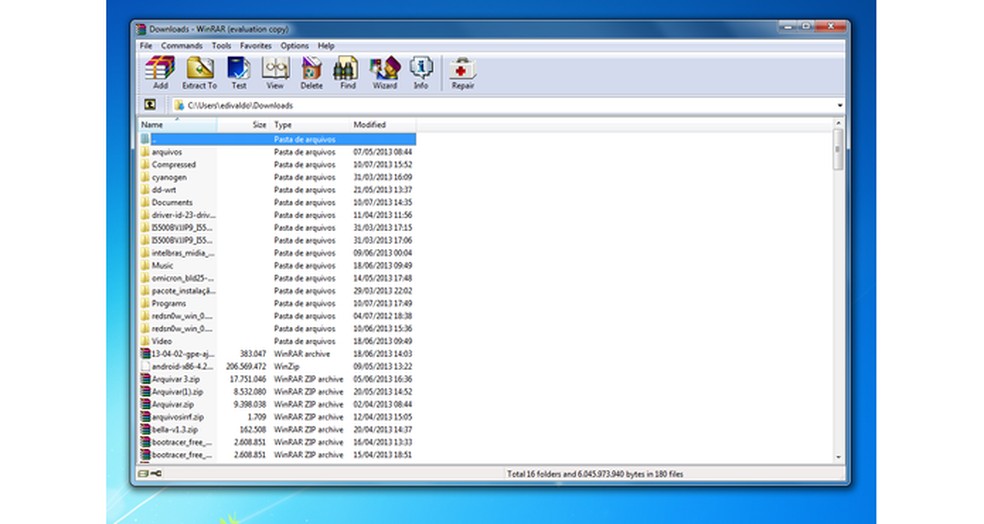
Task: Select the intelbras_midia_... folder
Action: point(183,253)
